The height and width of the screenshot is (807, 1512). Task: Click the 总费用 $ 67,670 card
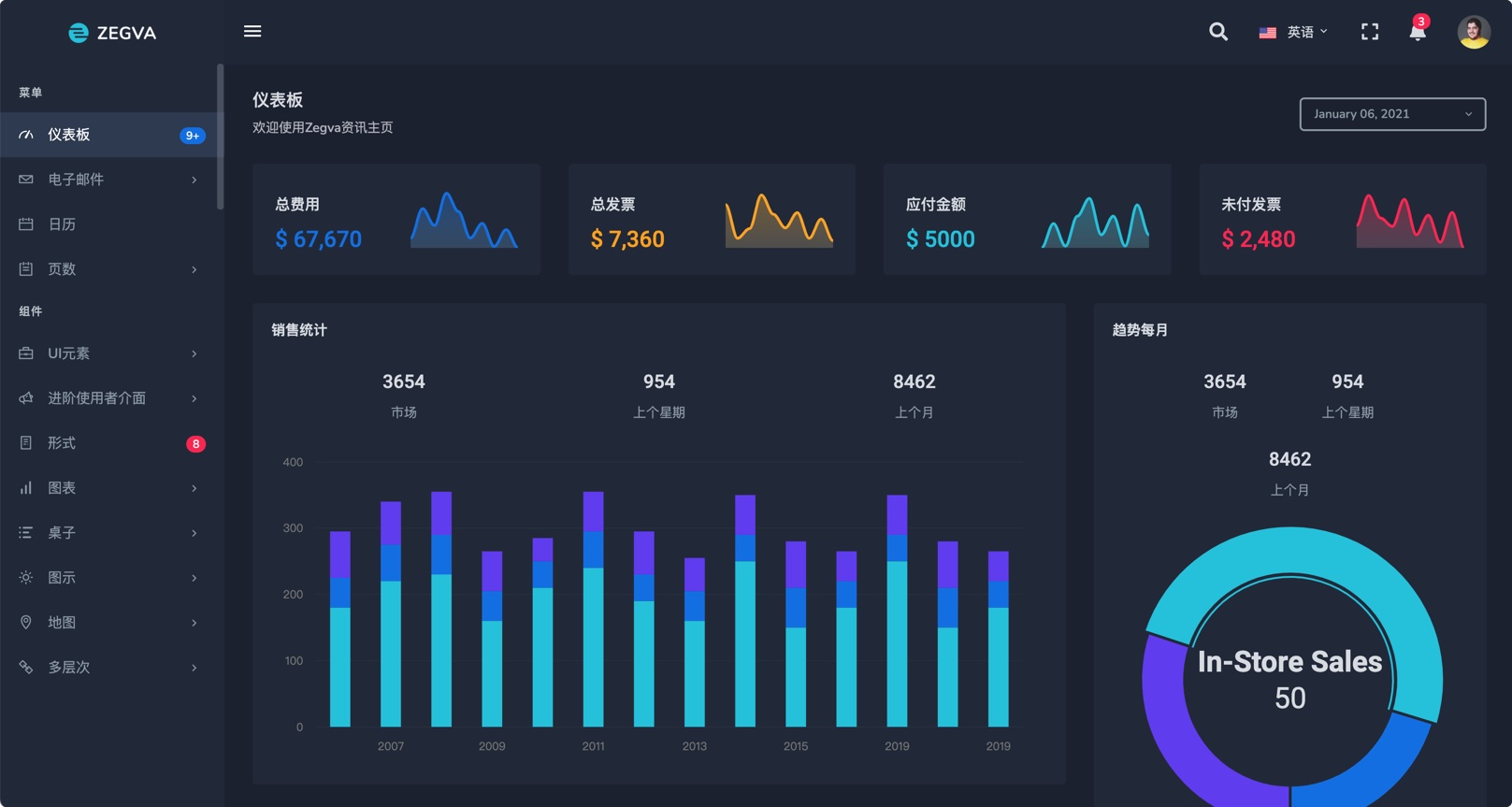point(396,220)
